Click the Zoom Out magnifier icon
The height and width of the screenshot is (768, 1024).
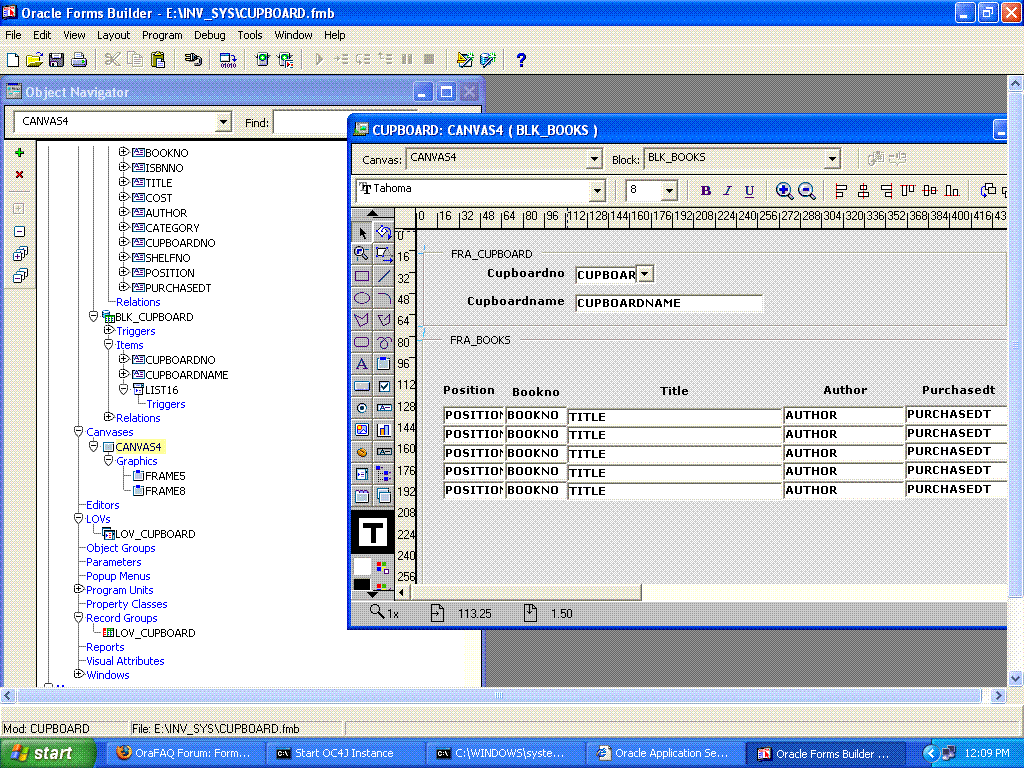pyautogui.click(x=807, y=191)
